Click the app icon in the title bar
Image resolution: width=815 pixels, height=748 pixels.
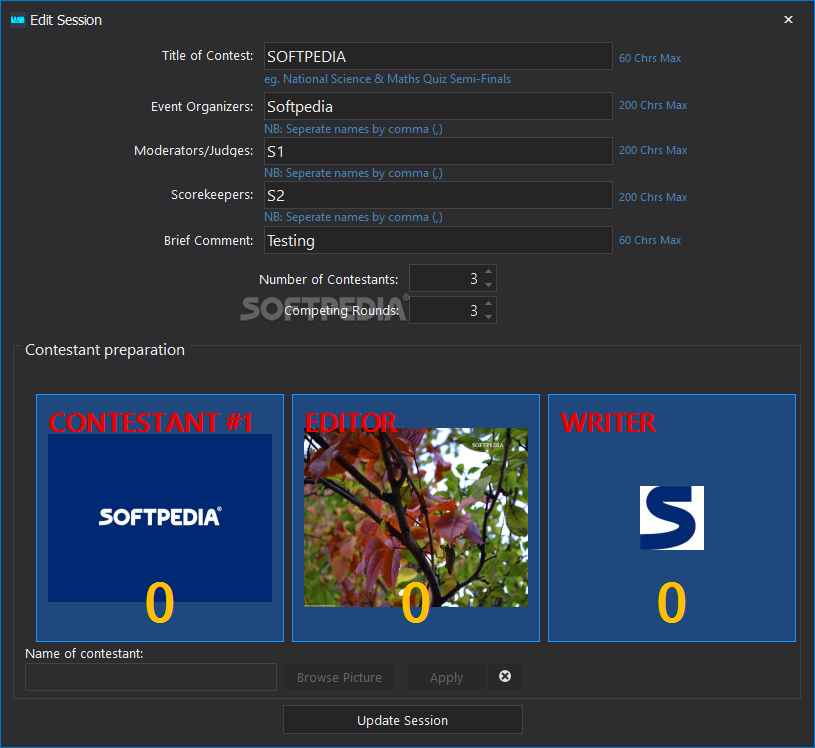coord(18,20)
